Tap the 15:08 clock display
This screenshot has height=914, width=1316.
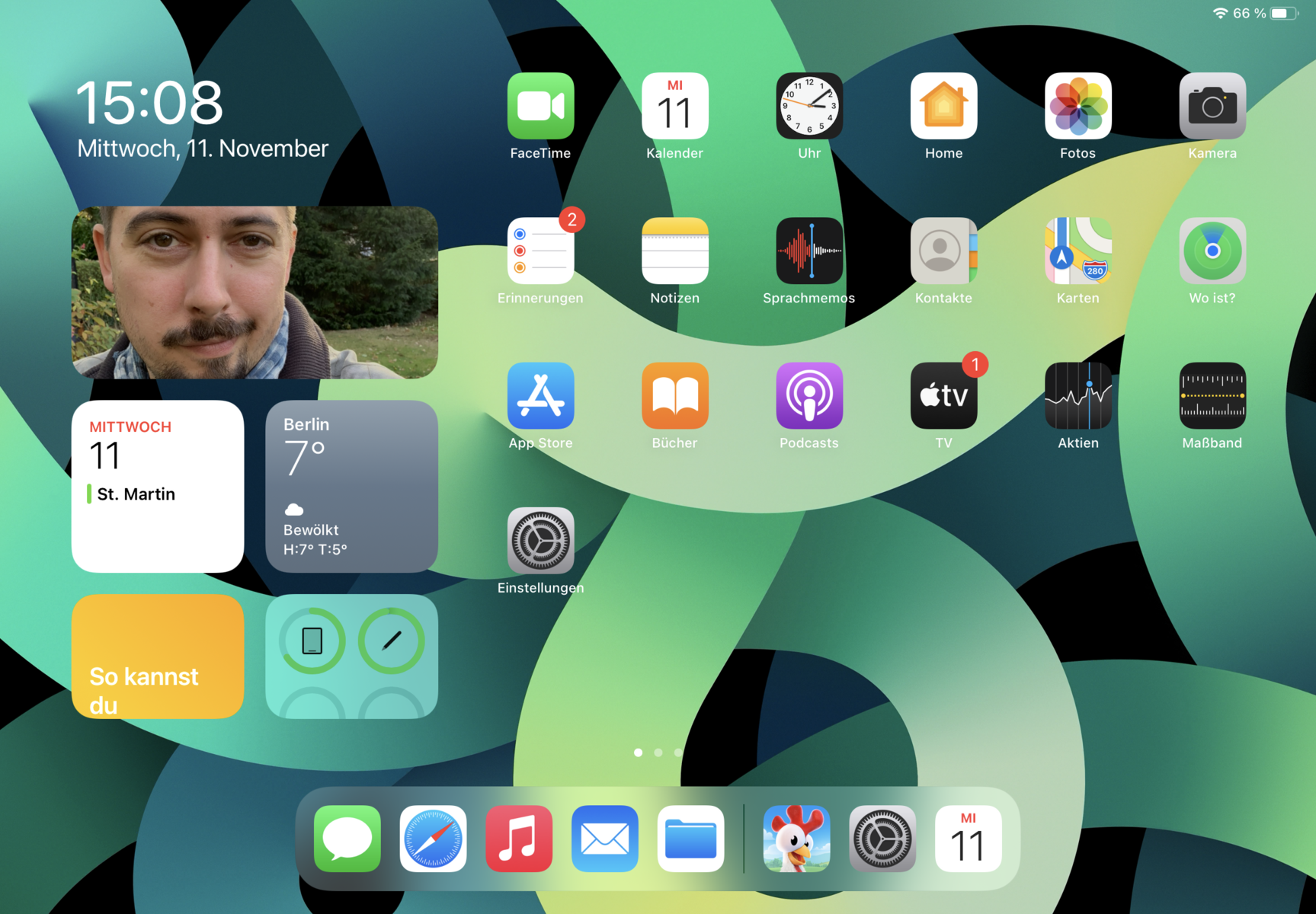(x=149, y=103)
